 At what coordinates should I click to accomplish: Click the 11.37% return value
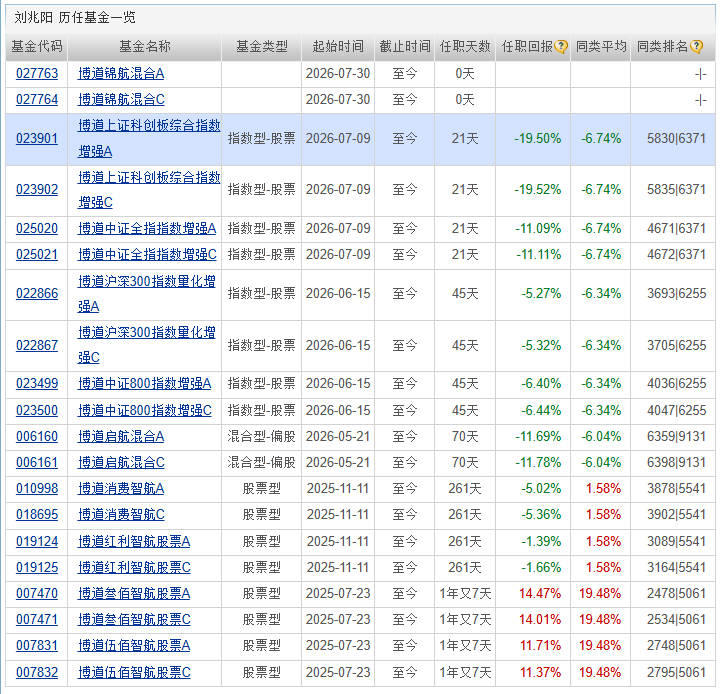[540, 673]
